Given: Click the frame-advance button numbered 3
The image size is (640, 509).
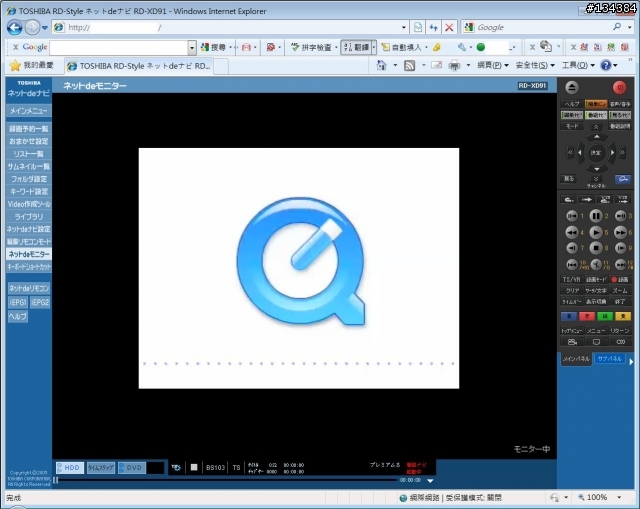Looking at the screenshot, I should point(620,216).
